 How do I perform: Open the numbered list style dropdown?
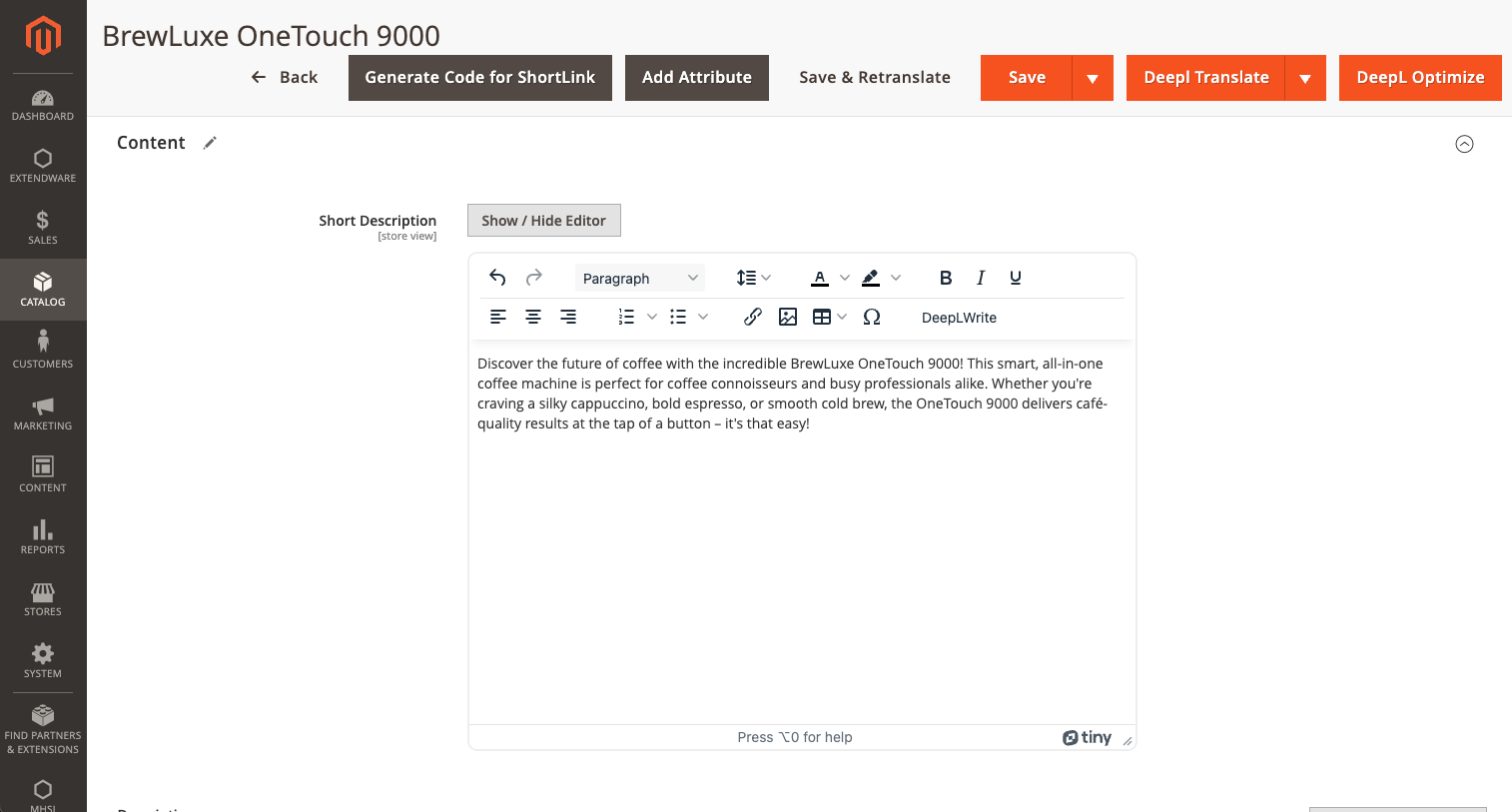652,317
